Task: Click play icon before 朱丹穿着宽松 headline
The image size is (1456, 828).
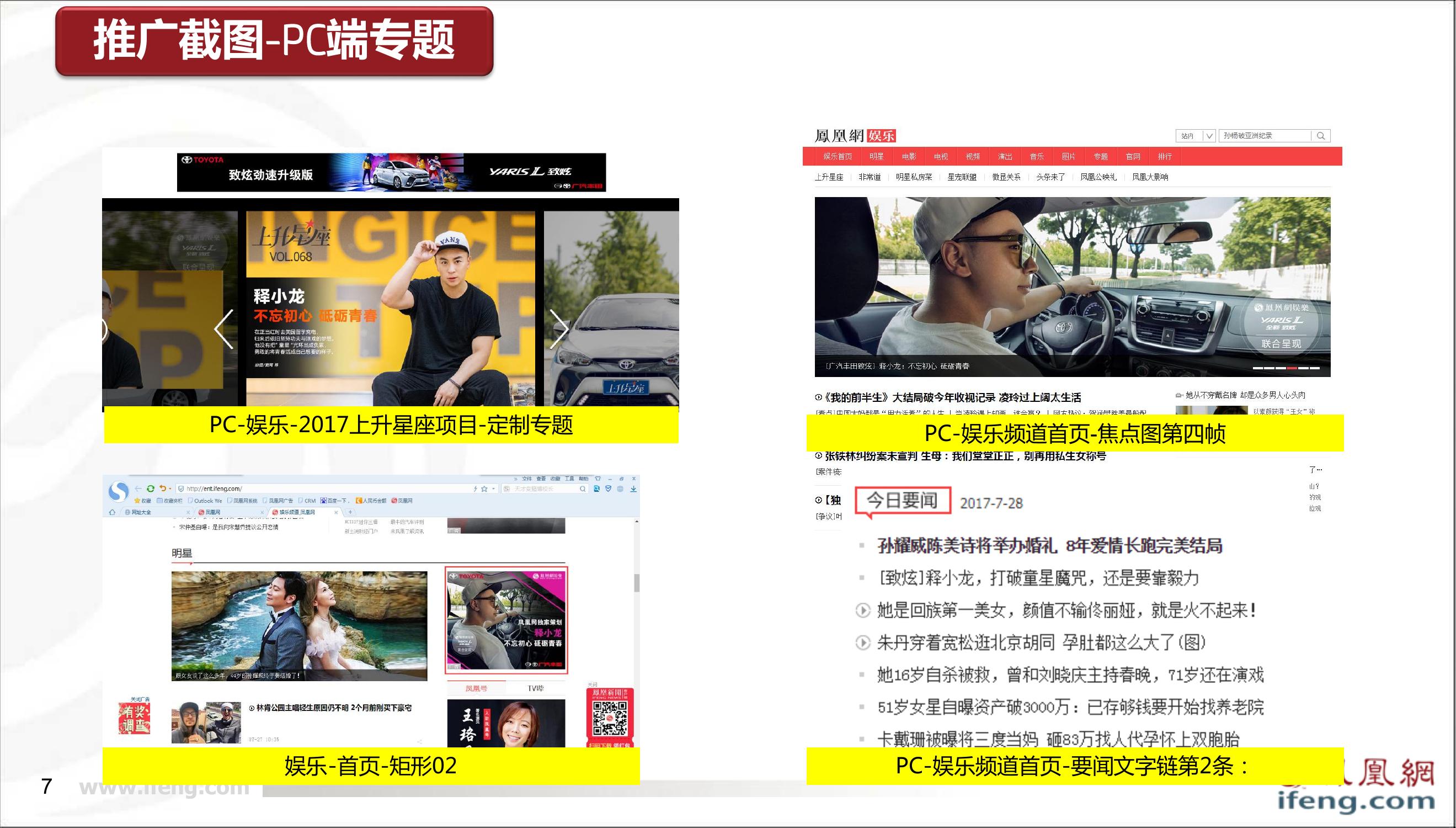Action: coord(863,643)
